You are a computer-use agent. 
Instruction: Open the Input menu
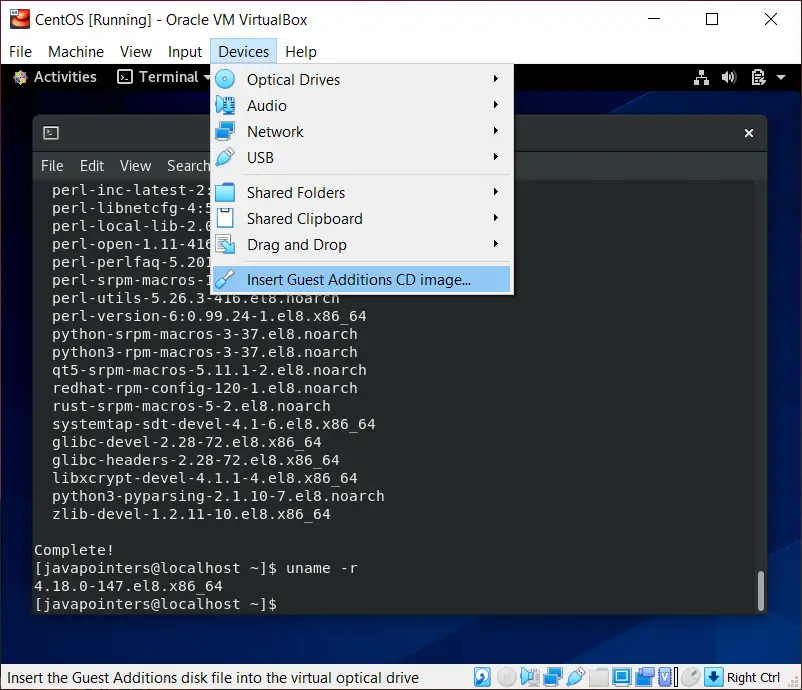[x=185, y=52]
